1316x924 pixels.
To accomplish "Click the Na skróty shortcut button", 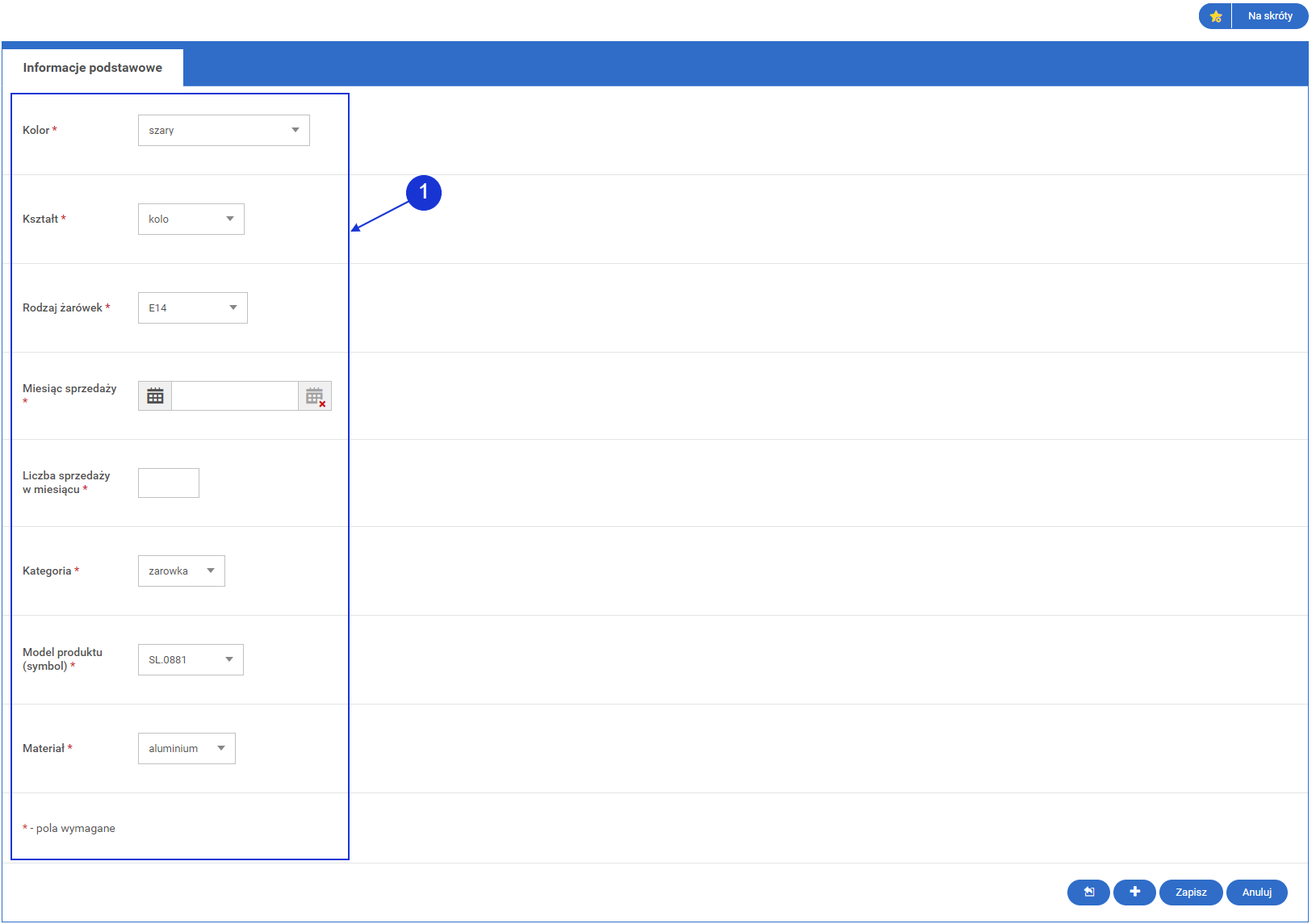I will point(1269,16).
